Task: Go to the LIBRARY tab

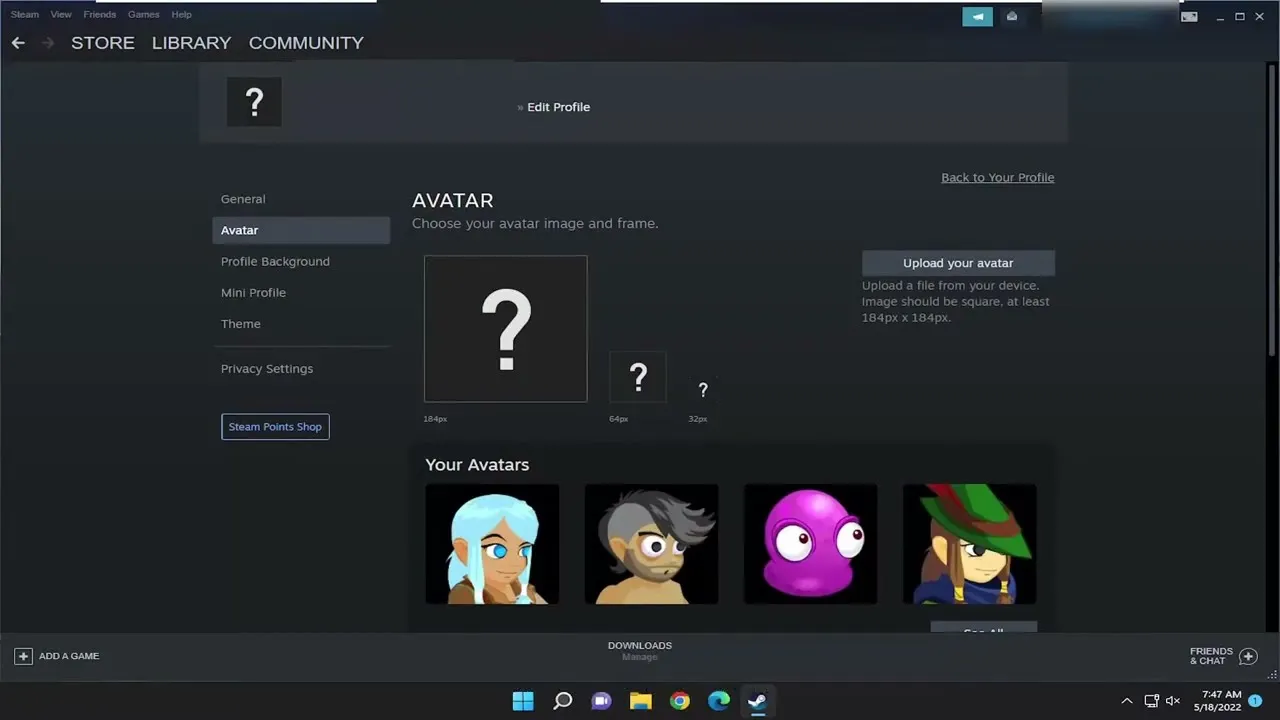Action: 191,43
